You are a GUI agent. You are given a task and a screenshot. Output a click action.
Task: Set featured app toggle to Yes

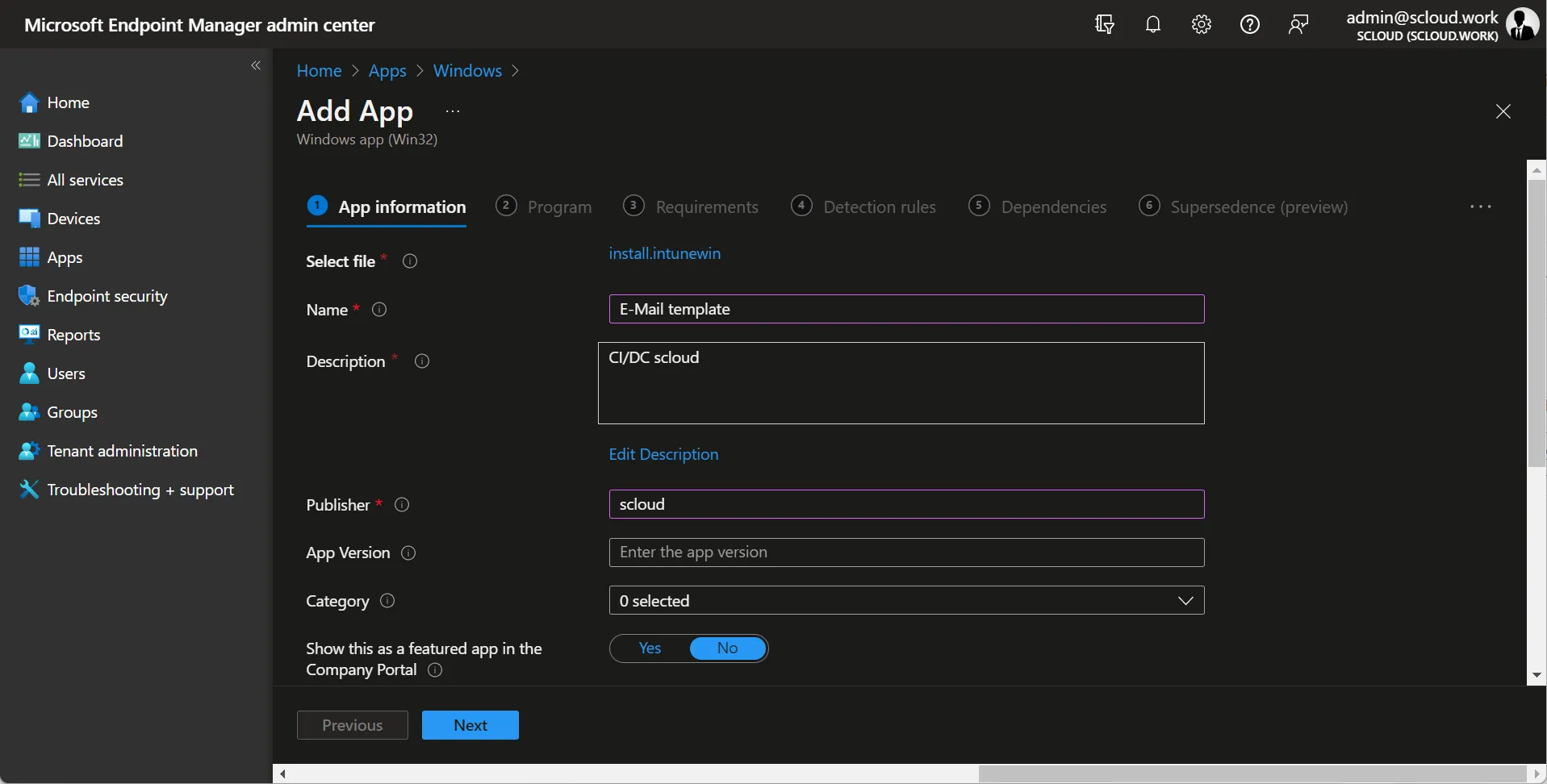pos(650,648)
